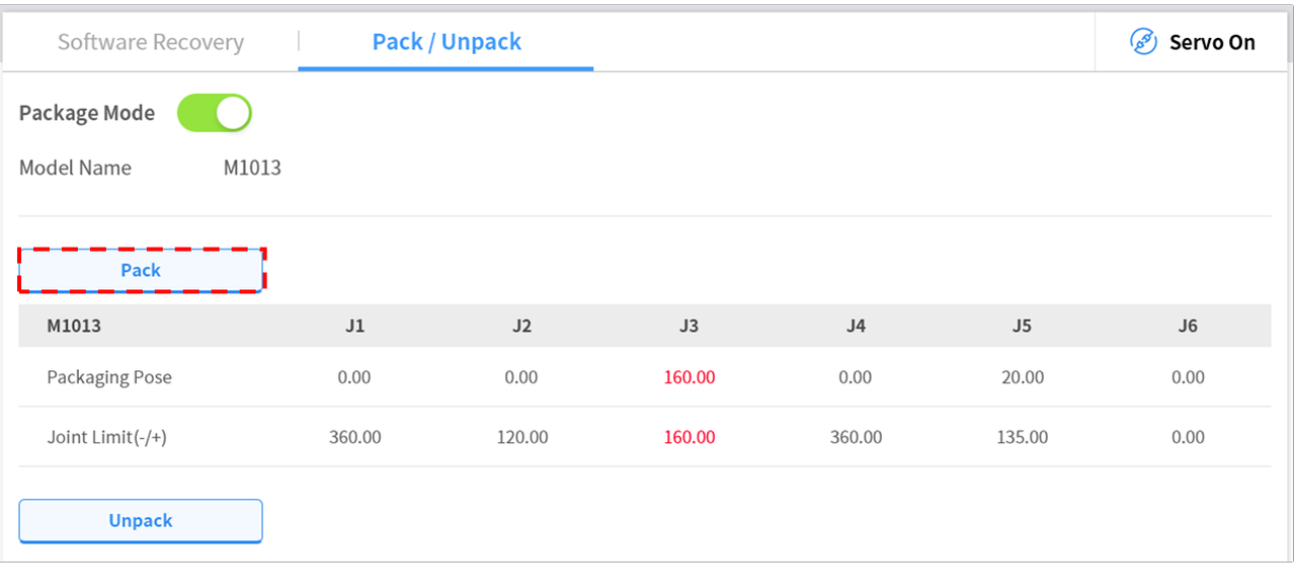Click the Package Mode label text
This screenshot has height=565, width=1297.
pyautogui.click(x=87, y=113)
